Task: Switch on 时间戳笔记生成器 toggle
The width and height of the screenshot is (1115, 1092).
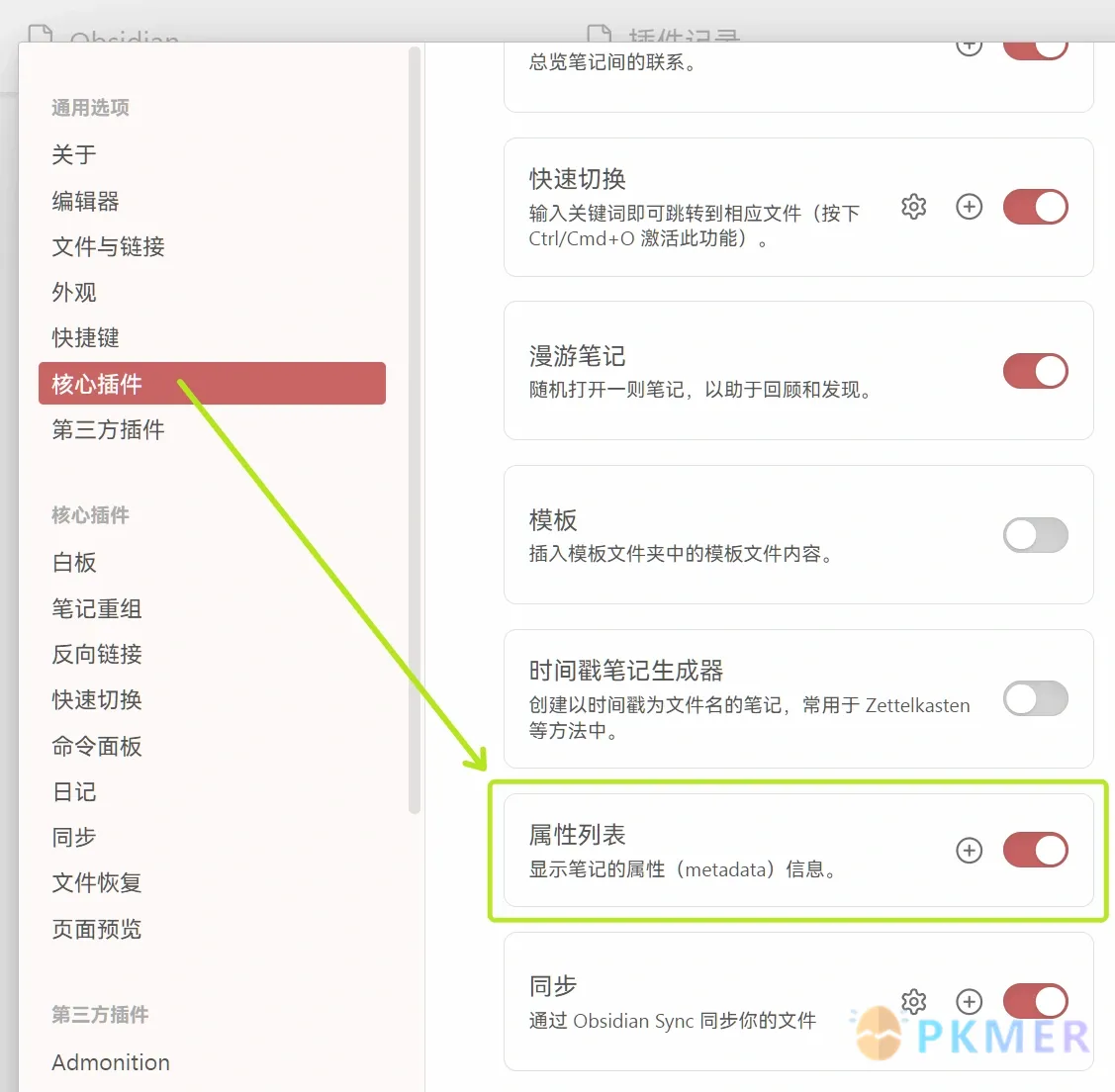Action: [1035, 699]
